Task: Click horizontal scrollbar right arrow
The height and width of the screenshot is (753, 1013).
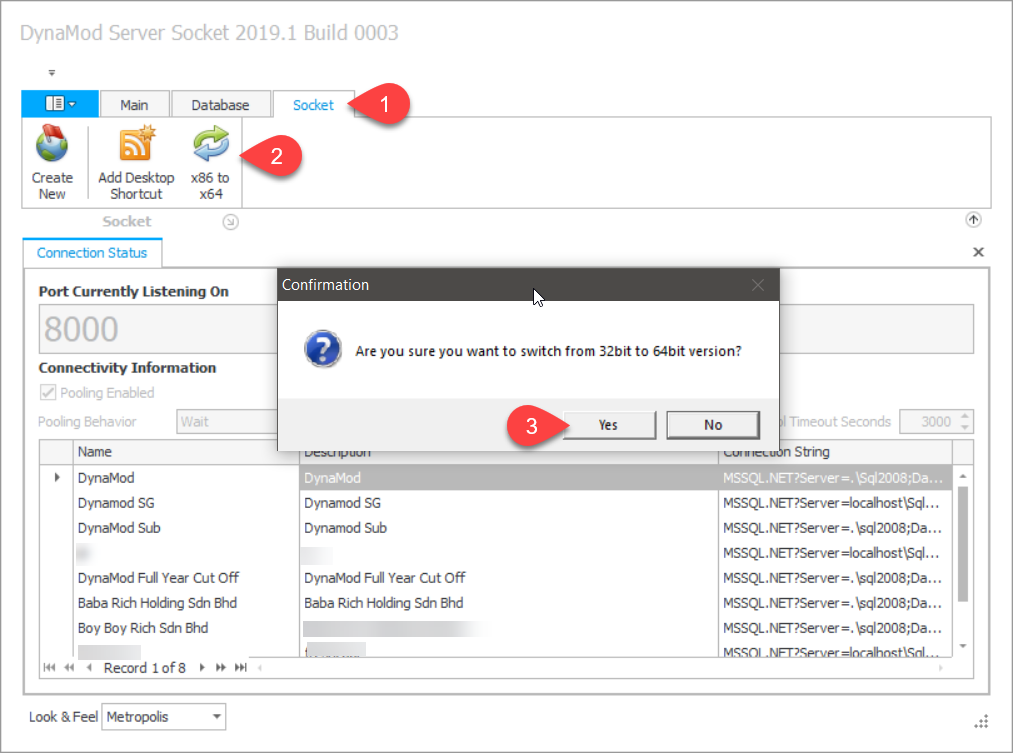Action: [x=941, y=668]
